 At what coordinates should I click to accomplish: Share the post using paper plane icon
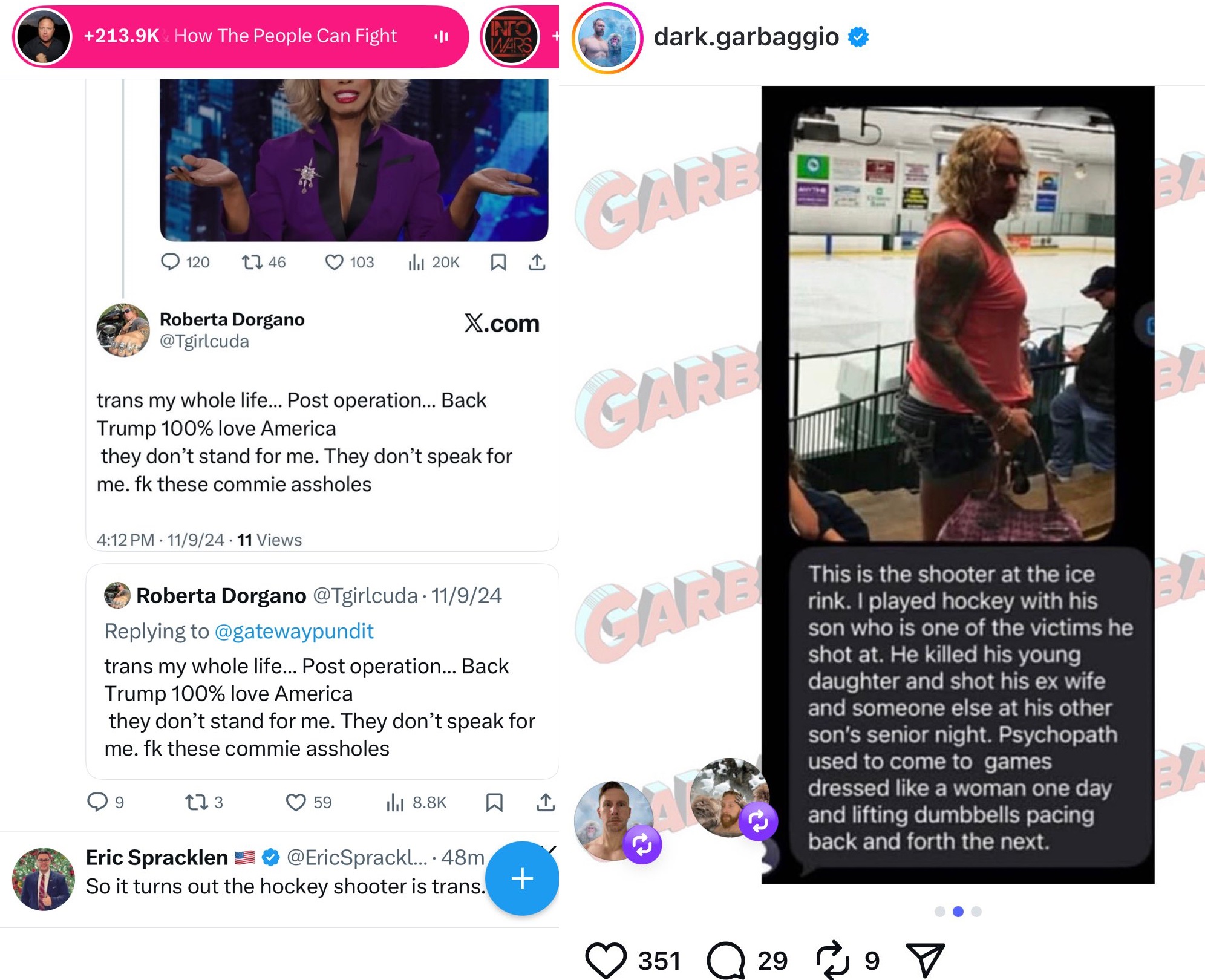click(x=924, y=960)
